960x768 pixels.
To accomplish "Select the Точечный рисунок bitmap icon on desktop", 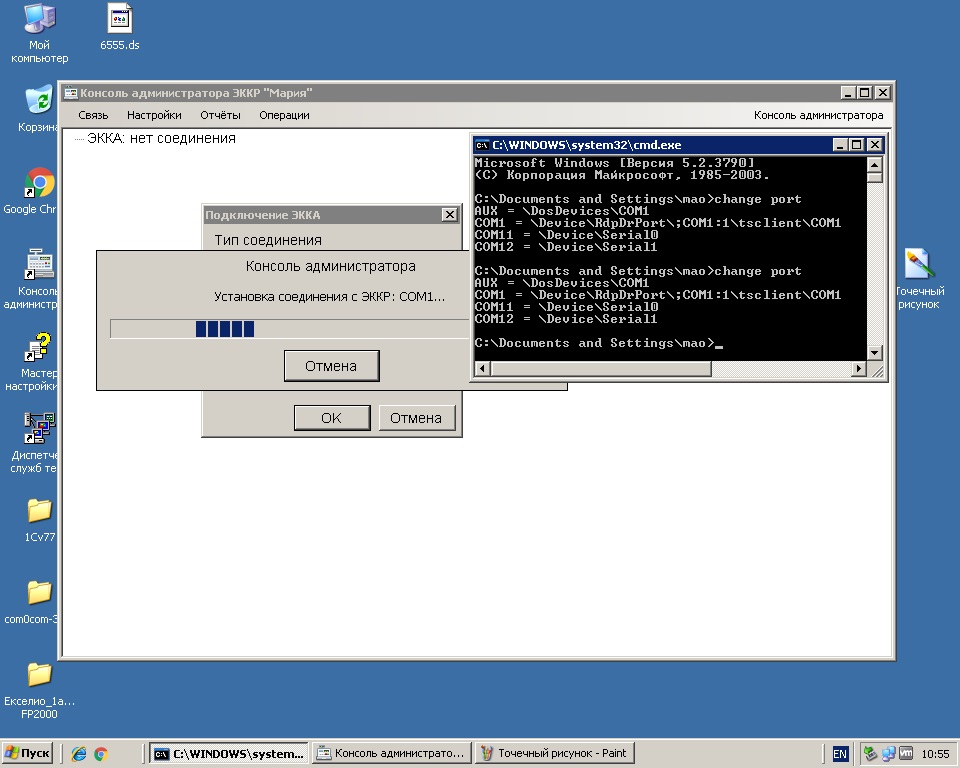I will pyautogui.click(x=918, y=264).
